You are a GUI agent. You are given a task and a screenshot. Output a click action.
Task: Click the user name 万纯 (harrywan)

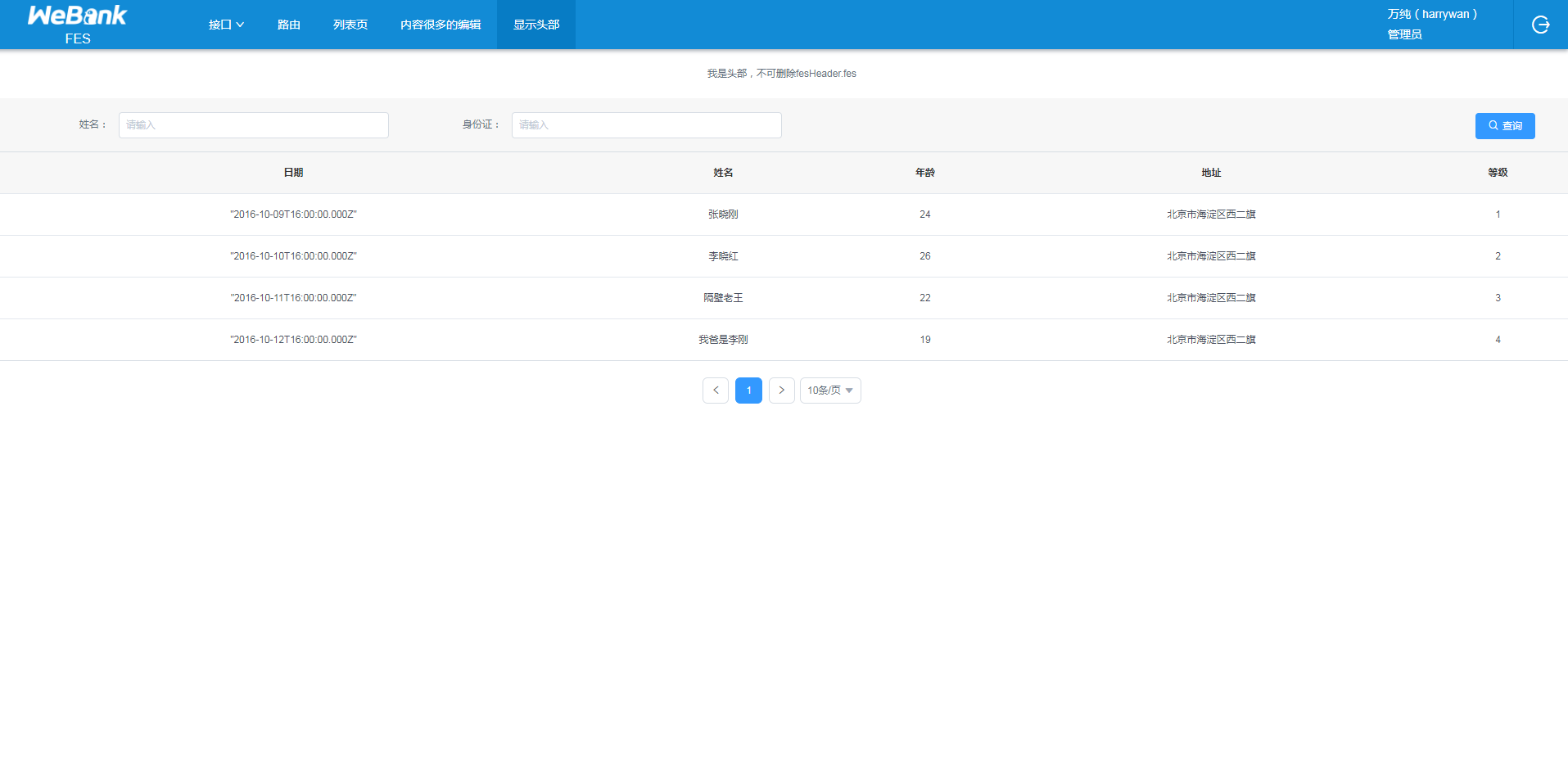(x=1432, y=14)
